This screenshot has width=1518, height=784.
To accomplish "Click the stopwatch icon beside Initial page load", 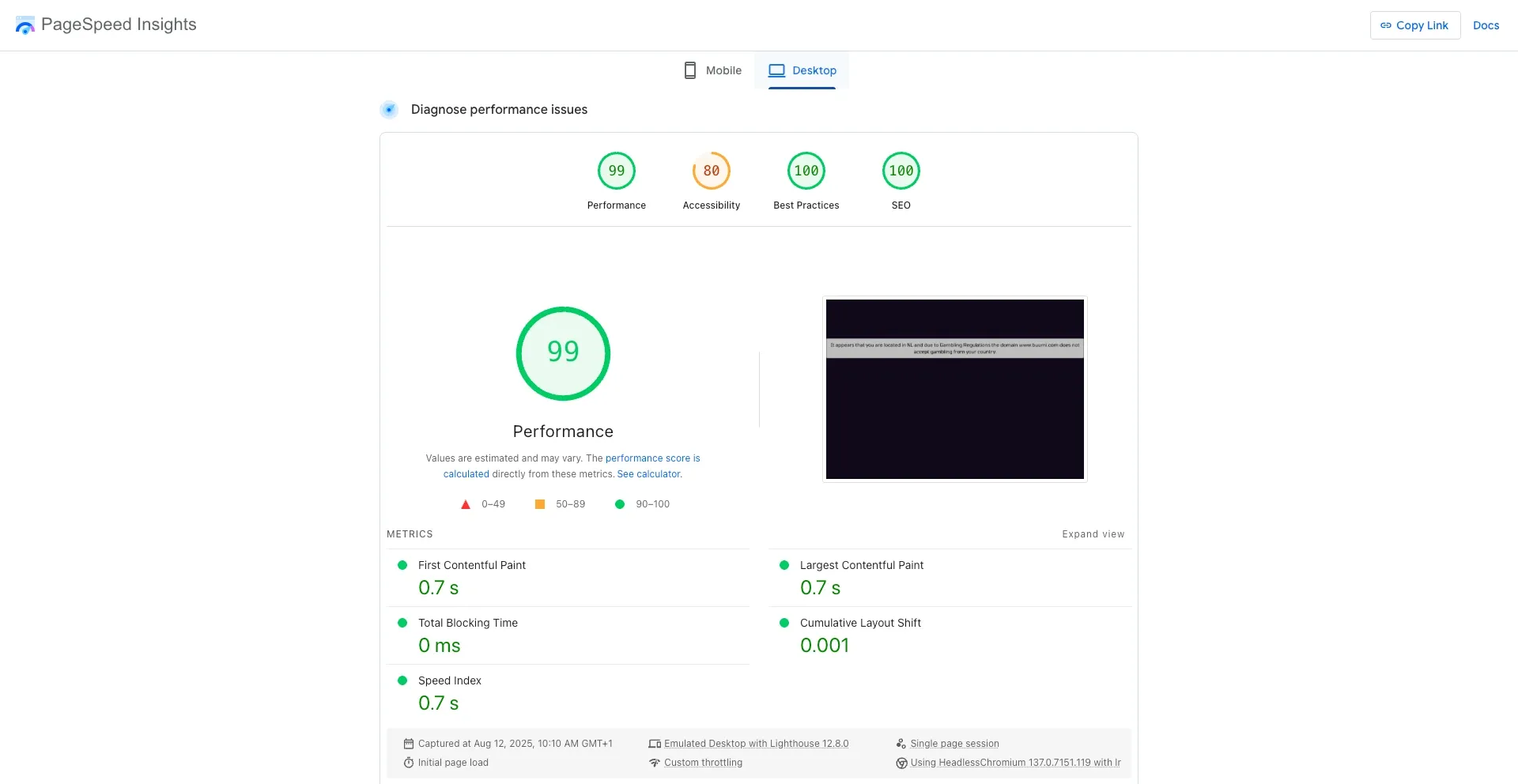I will pos(409,763).
